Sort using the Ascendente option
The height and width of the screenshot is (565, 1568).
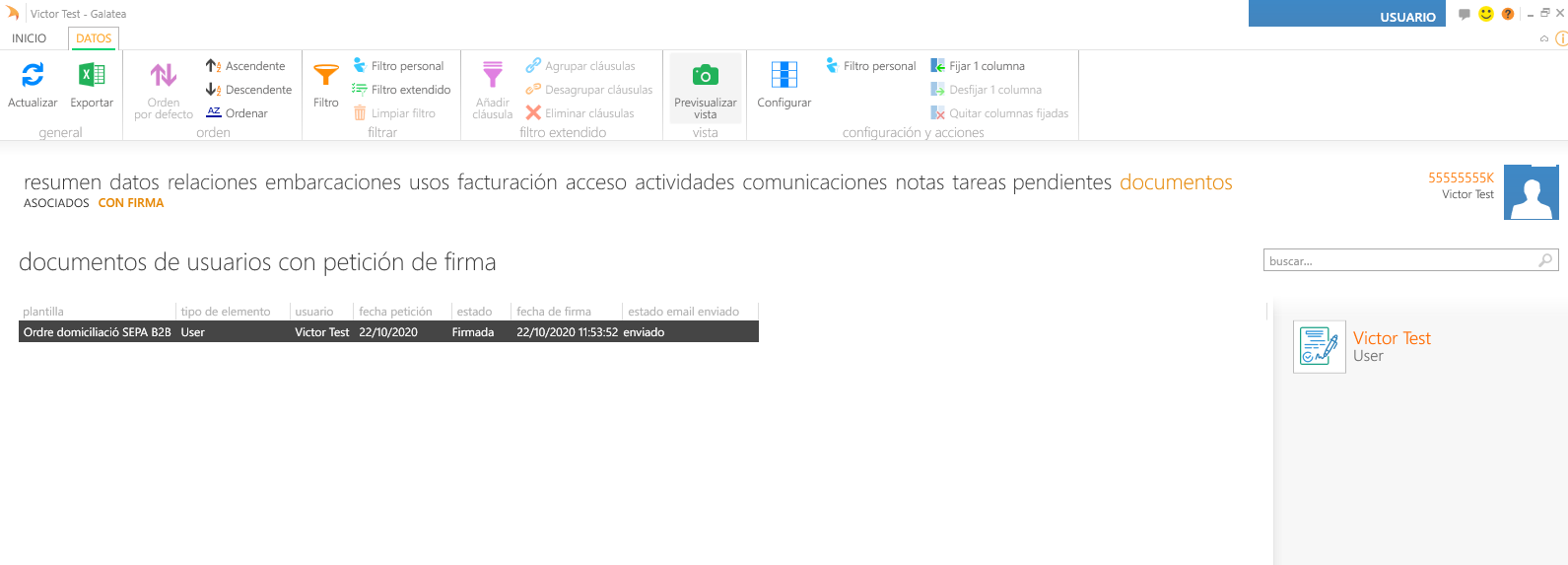(x=246, y=66)
